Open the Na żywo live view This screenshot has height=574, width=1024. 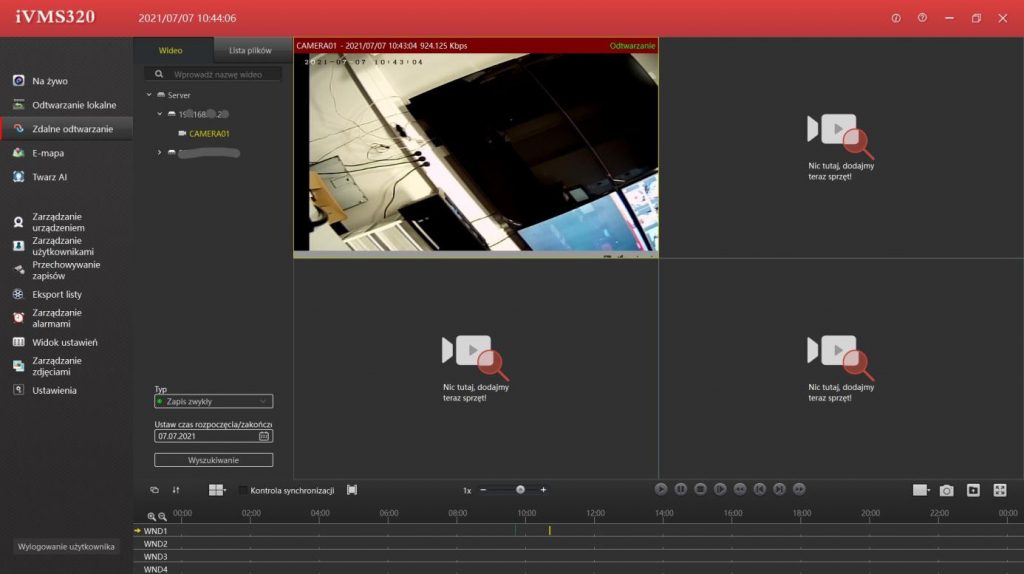tap(49, 81)
